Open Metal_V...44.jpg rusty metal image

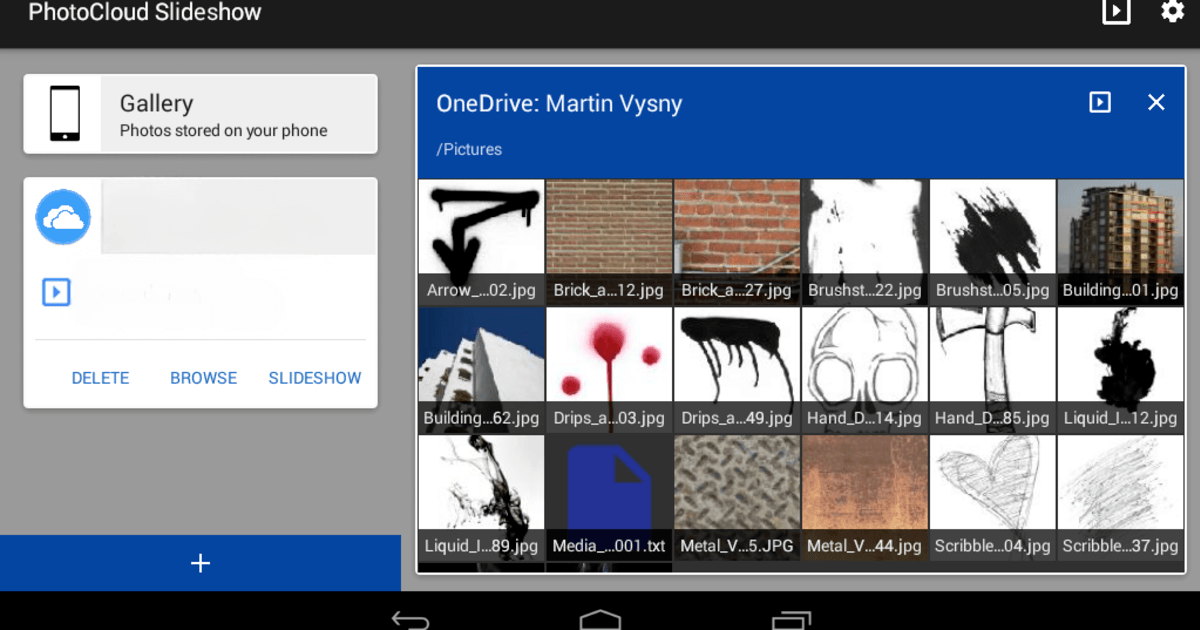(865, 498)
